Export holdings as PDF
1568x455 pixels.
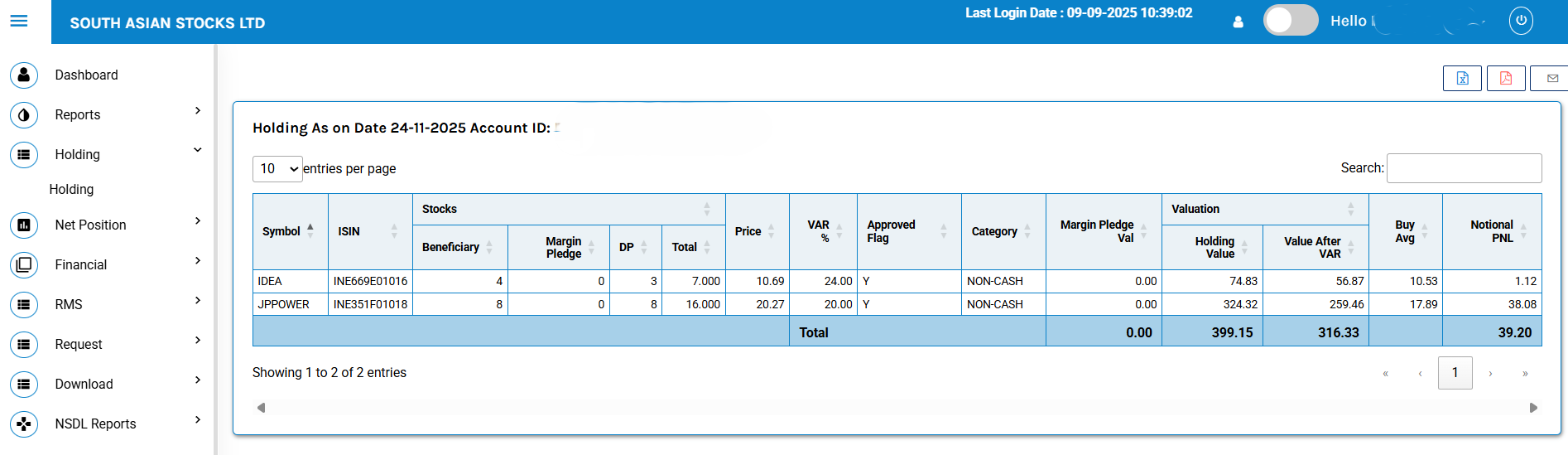1505,78
